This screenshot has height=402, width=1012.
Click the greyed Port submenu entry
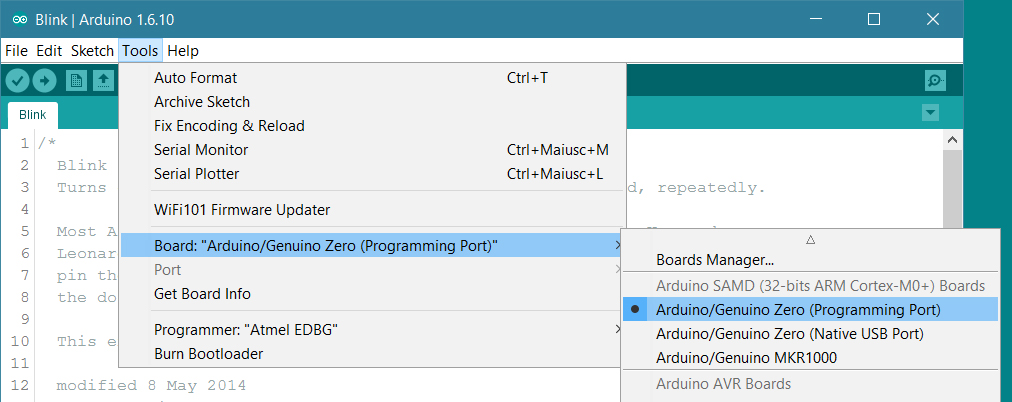point(372,270)
